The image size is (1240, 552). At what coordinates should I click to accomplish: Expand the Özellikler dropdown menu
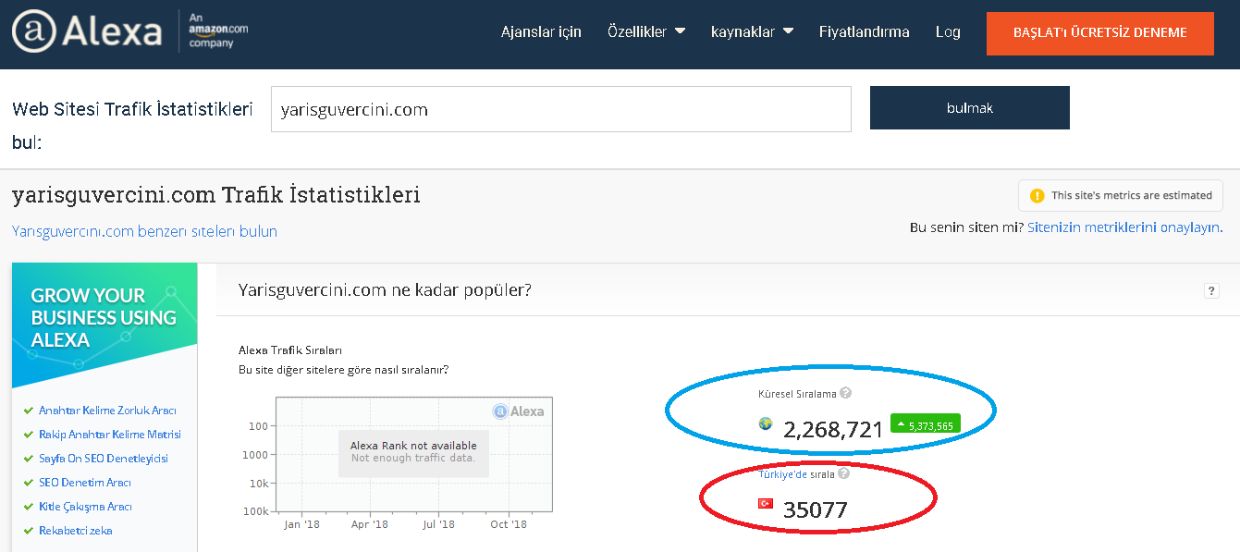(x=646, y=32)
